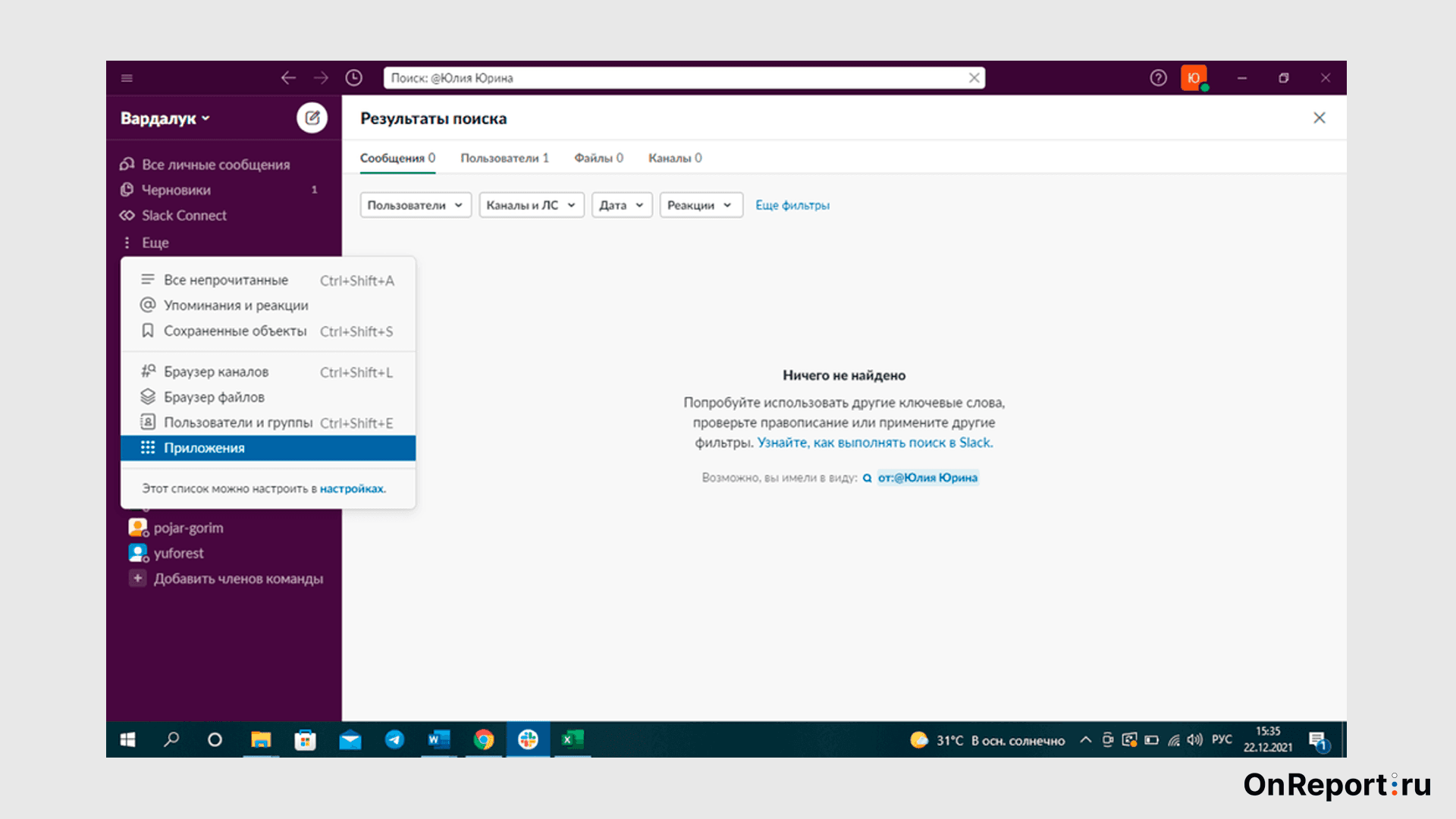Open Excel from taskbar
This screenshot has height=819, width=1456.
(573, 739)
